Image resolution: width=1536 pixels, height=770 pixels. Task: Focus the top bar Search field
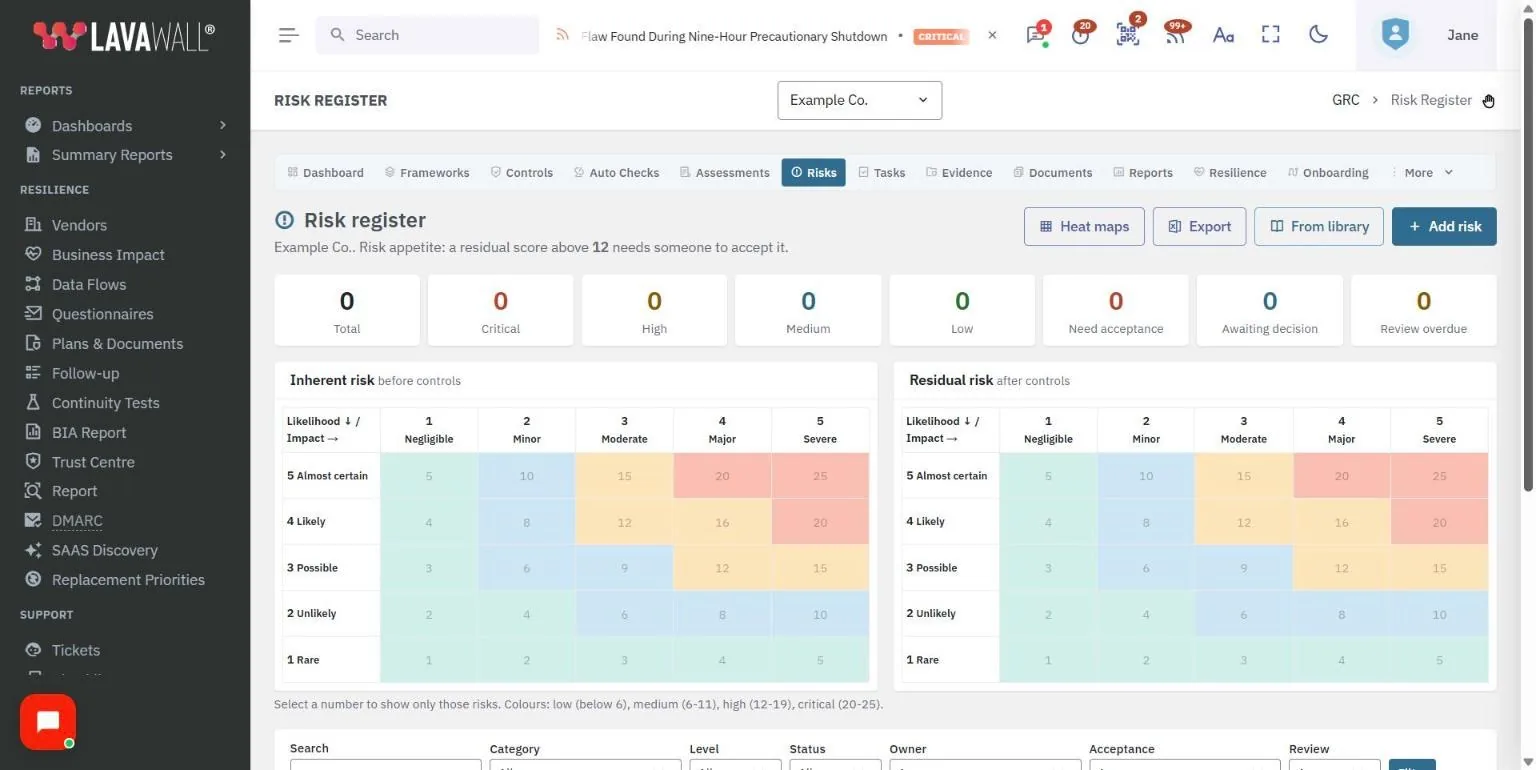(x=428, y=35)
